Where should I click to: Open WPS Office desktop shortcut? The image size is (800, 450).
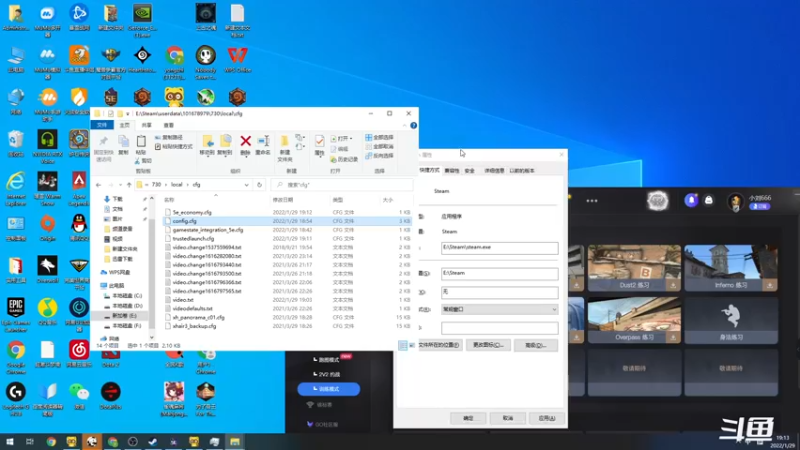237,60
